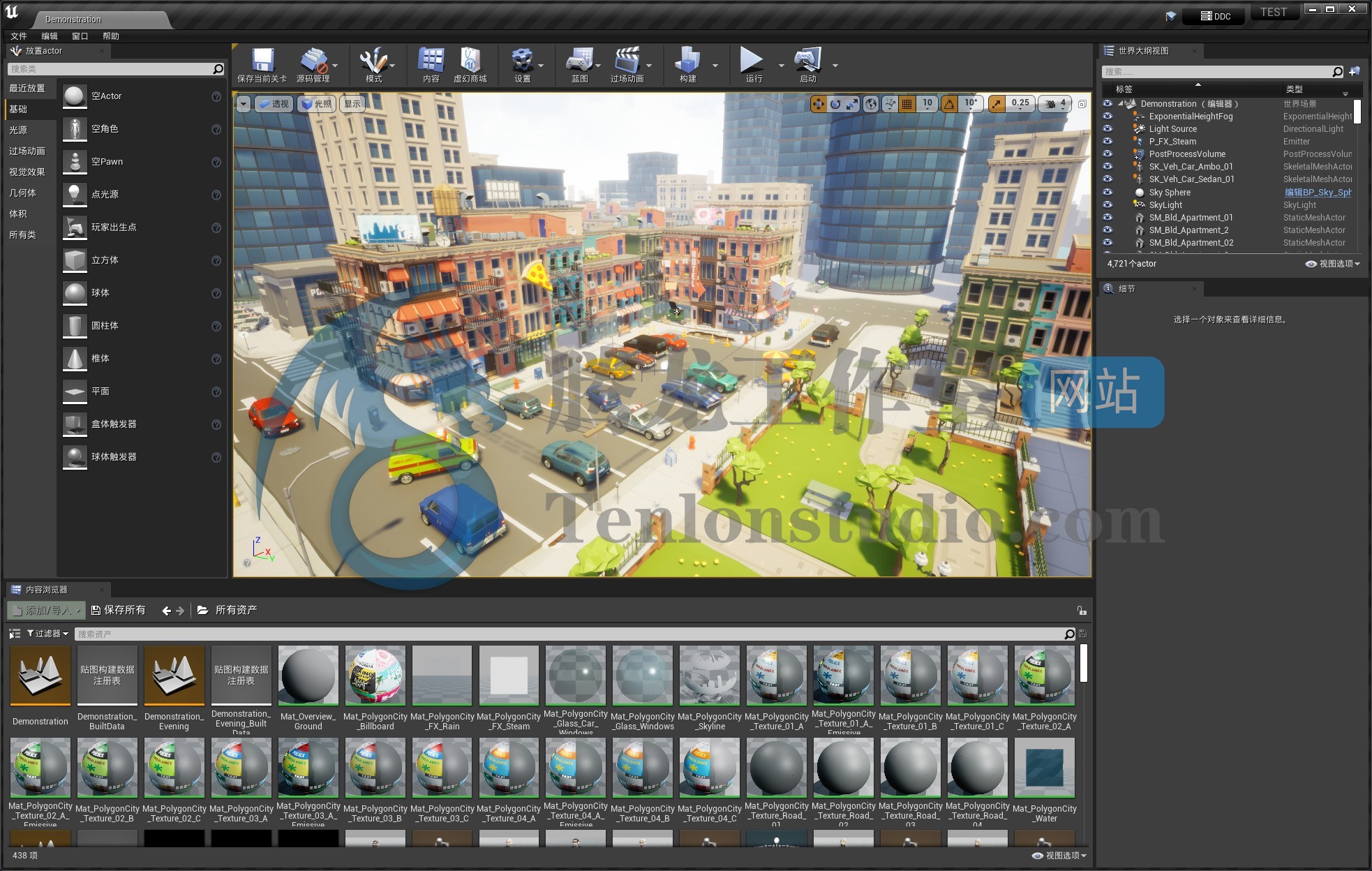This screenshot has width=1372, height=871.
Task: Open the rotation snap 10° dropdown
Action: point(970,104)
